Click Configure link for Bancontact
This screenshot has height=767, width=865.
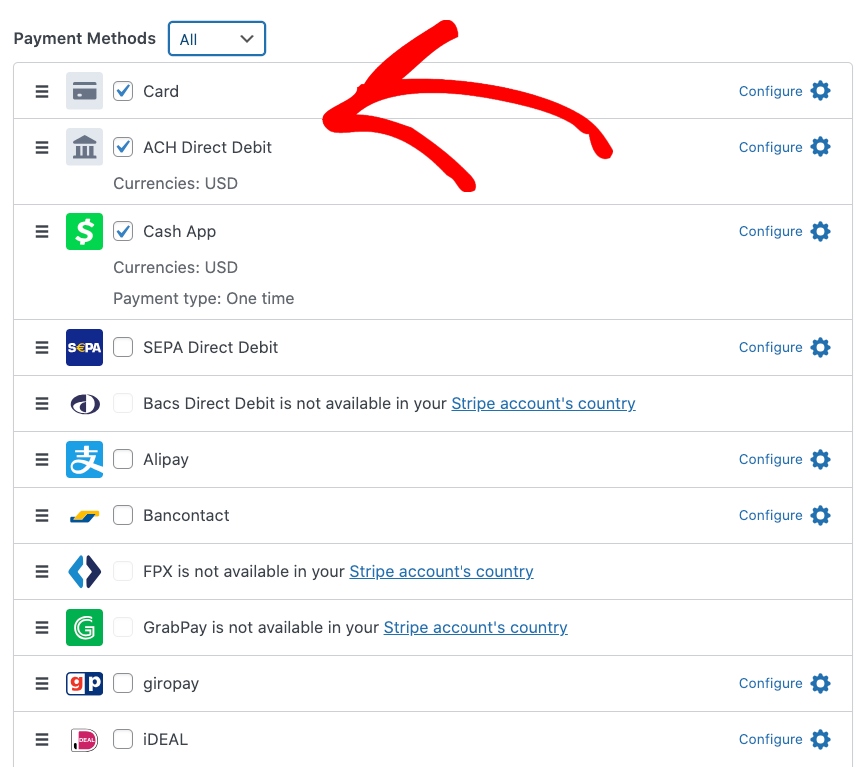coord(770,515)
